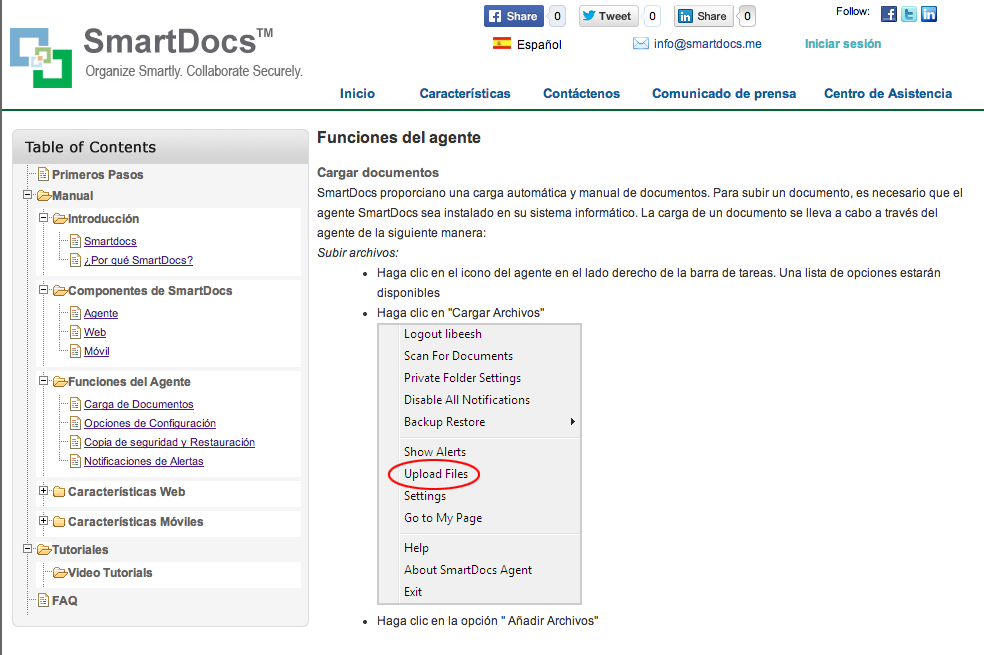This screenshot has width=984, height=655.
Task: Click the agent context menu screenshot image
Action: coord(479,464)
